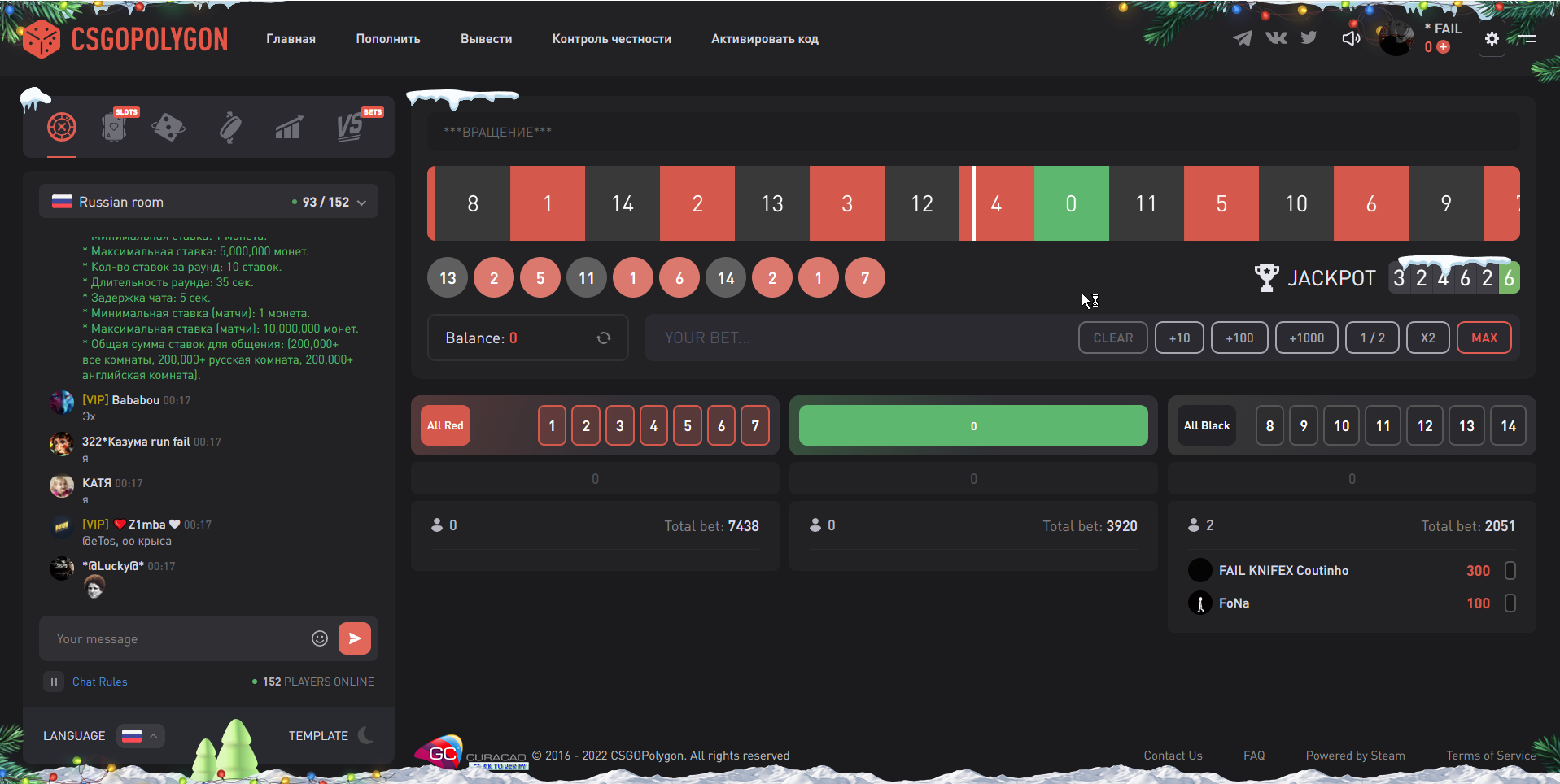Open the Пополнить menu item
Viewport: 1560px width, 784px height.
click(x=387, y=38)
